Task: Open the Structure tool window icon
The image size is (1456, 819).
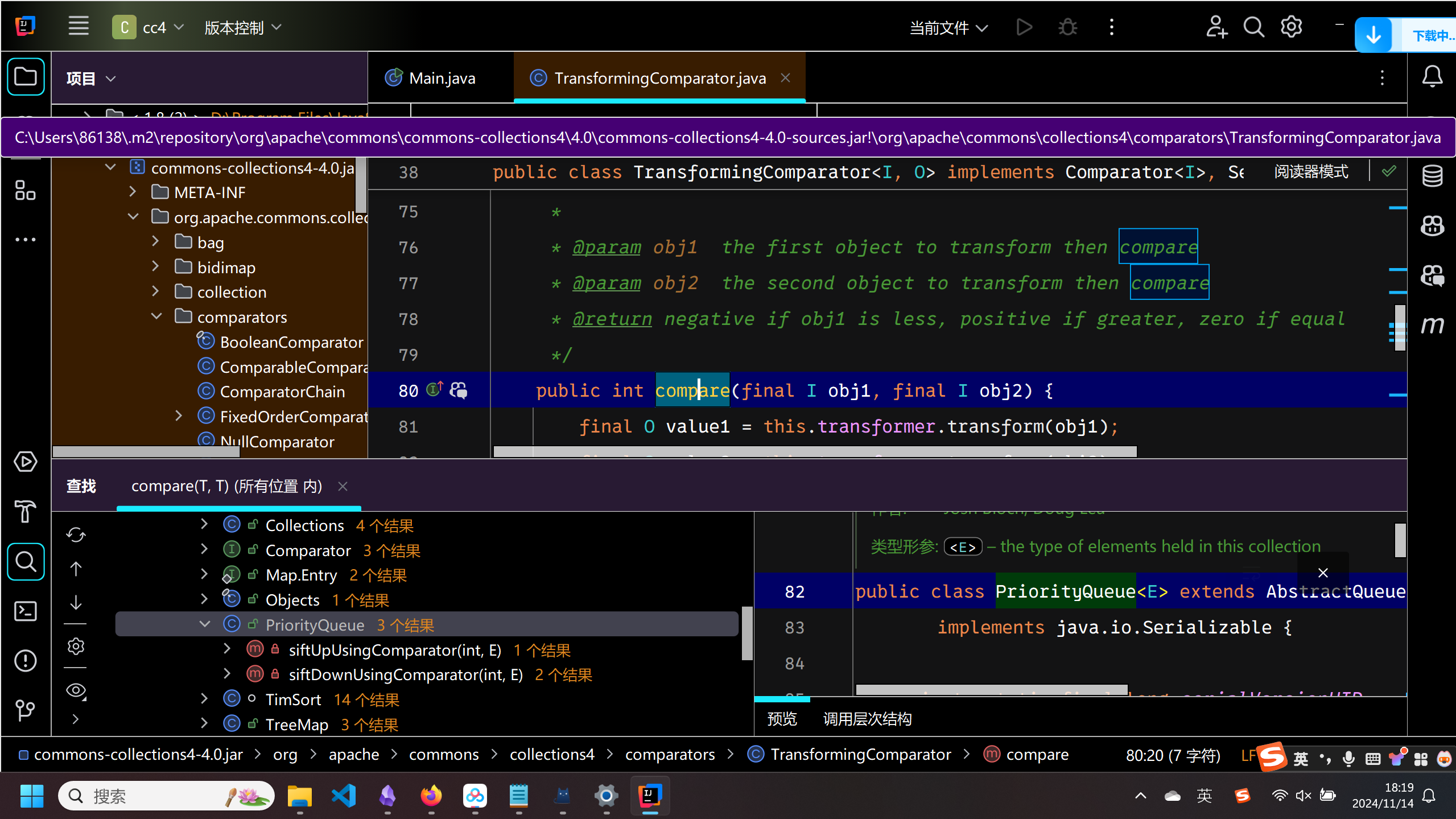Action: pyautogui.click(x=26, y=191)
